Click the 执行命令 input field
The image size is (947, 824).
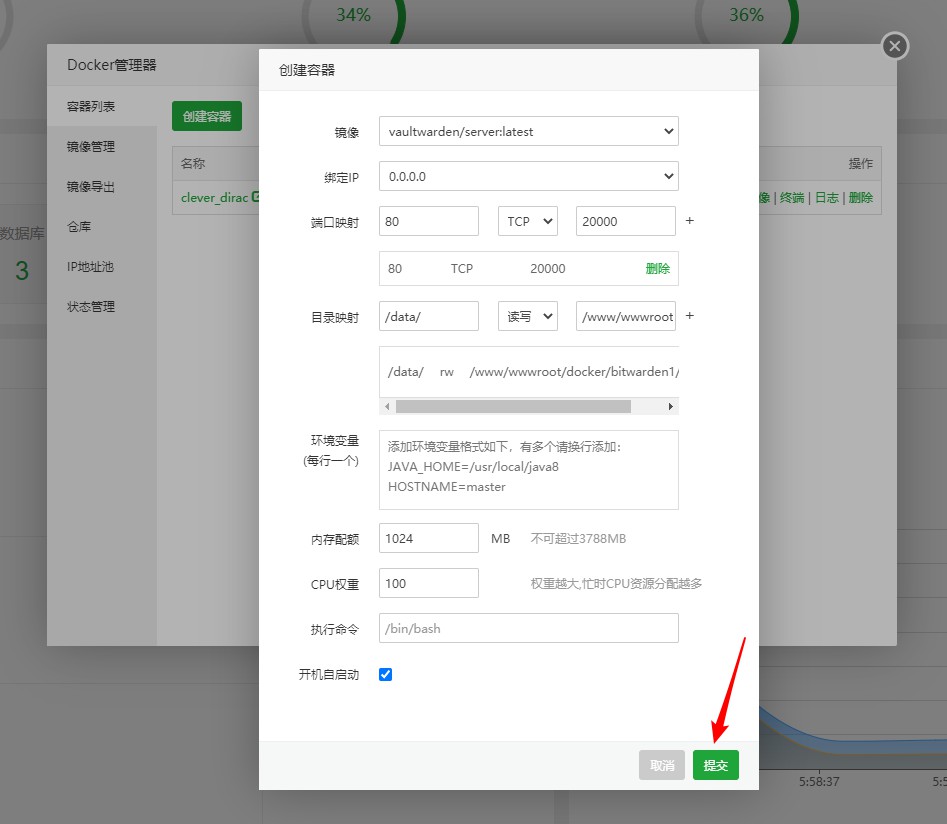528,628
